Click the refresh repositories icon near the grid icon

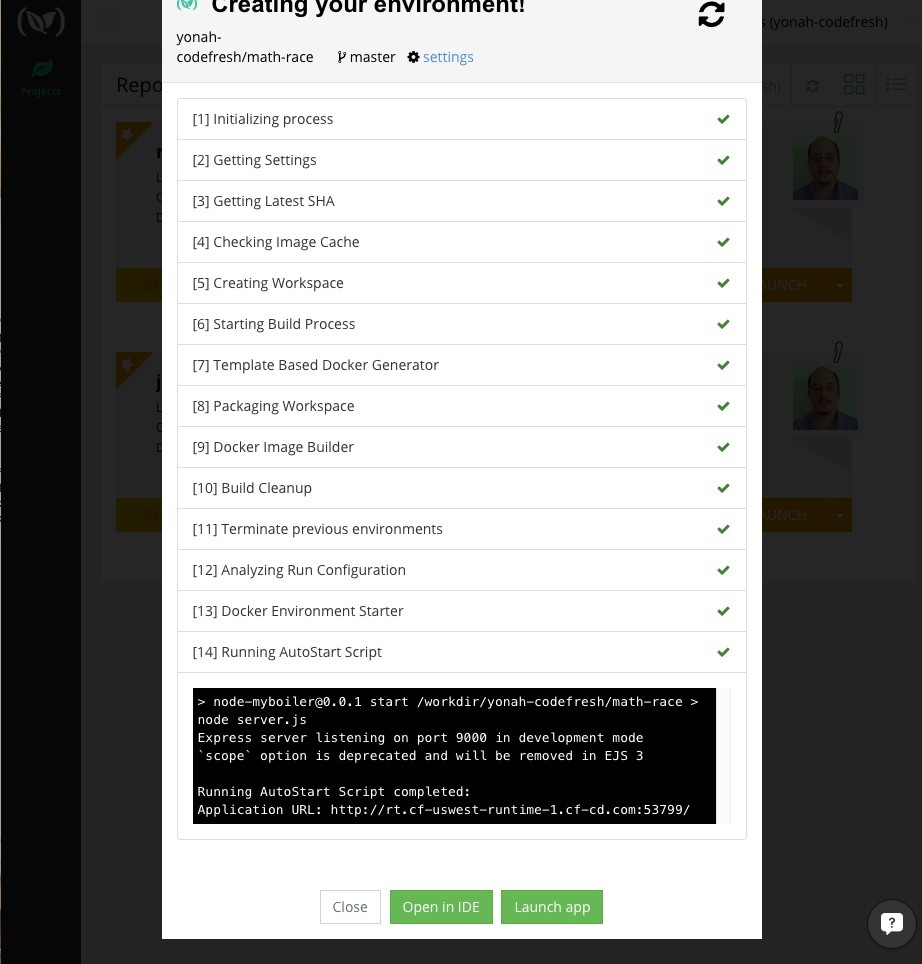click(x=812, y=85)
